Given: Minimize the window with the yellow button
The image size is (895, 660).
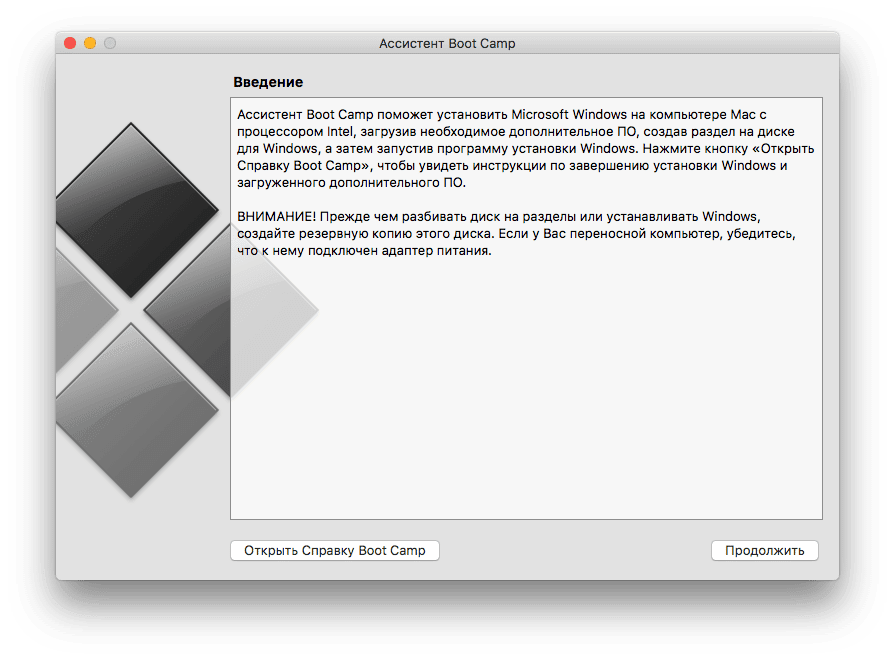Looking at the screenshot, I should 90,43.
